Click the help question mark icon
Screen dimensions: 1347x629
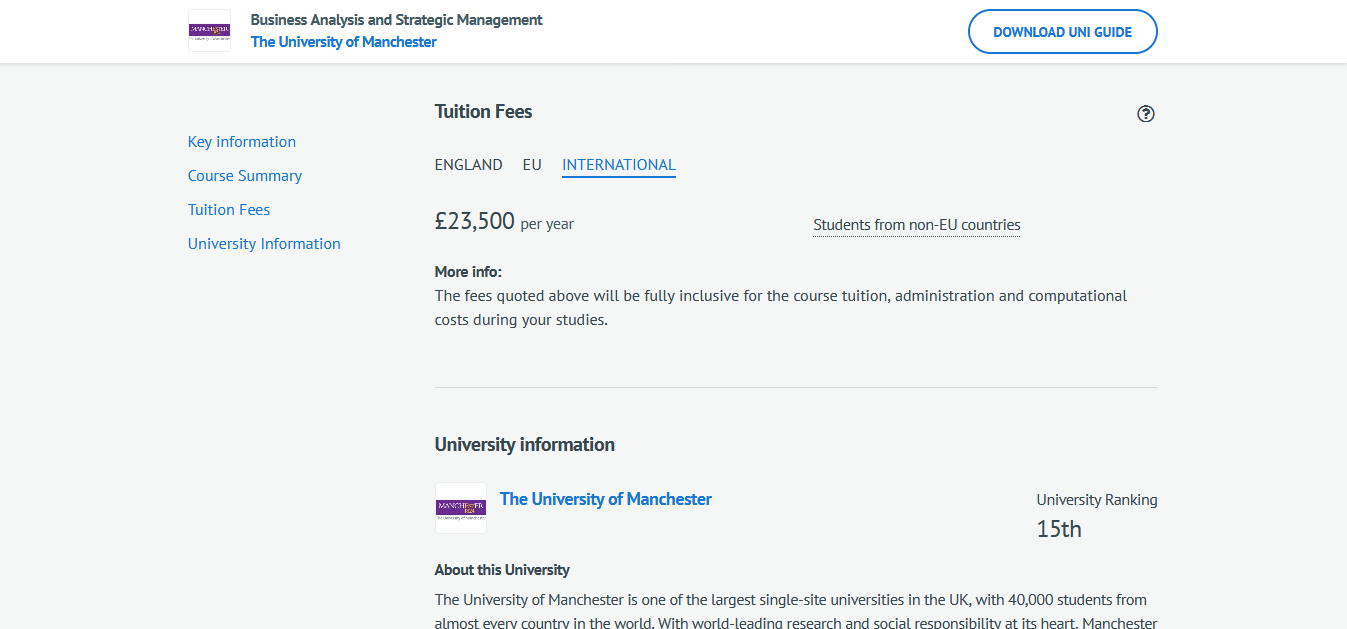[1146, 114]
